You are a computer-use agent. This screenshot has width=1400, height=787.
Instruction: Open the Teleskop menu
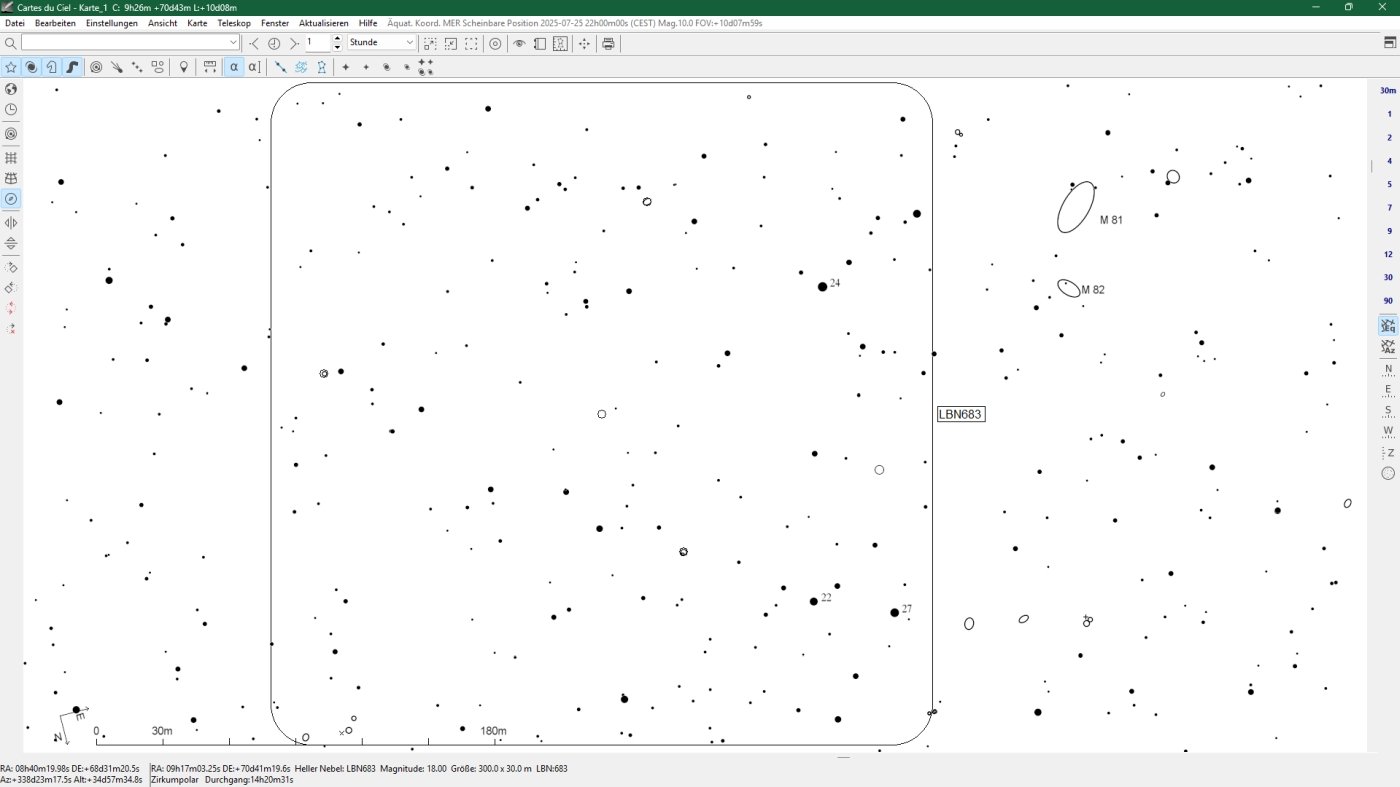[234, 22]
